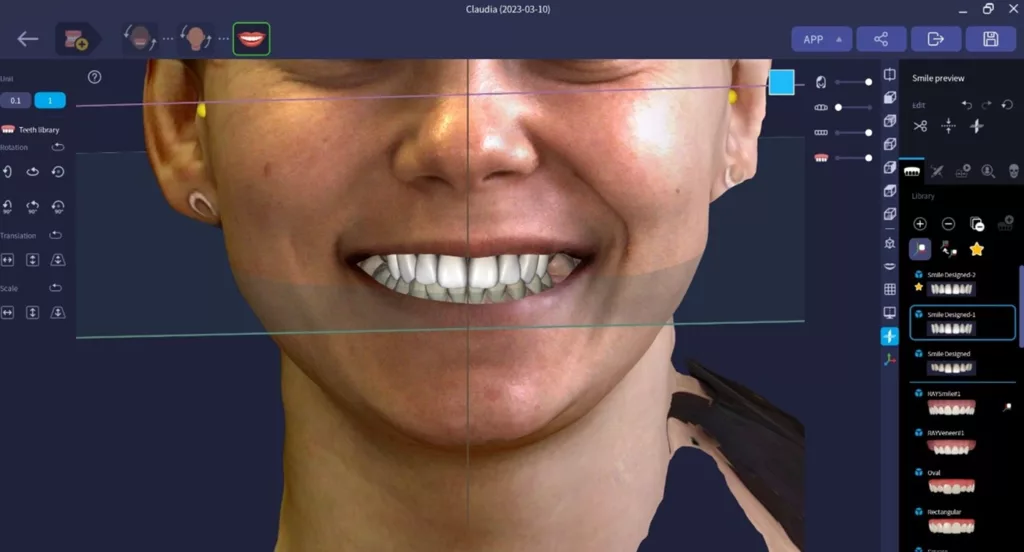Select the four-point plane tool in Edit
The image size is (1024, 552).
(x=976, y=126)
